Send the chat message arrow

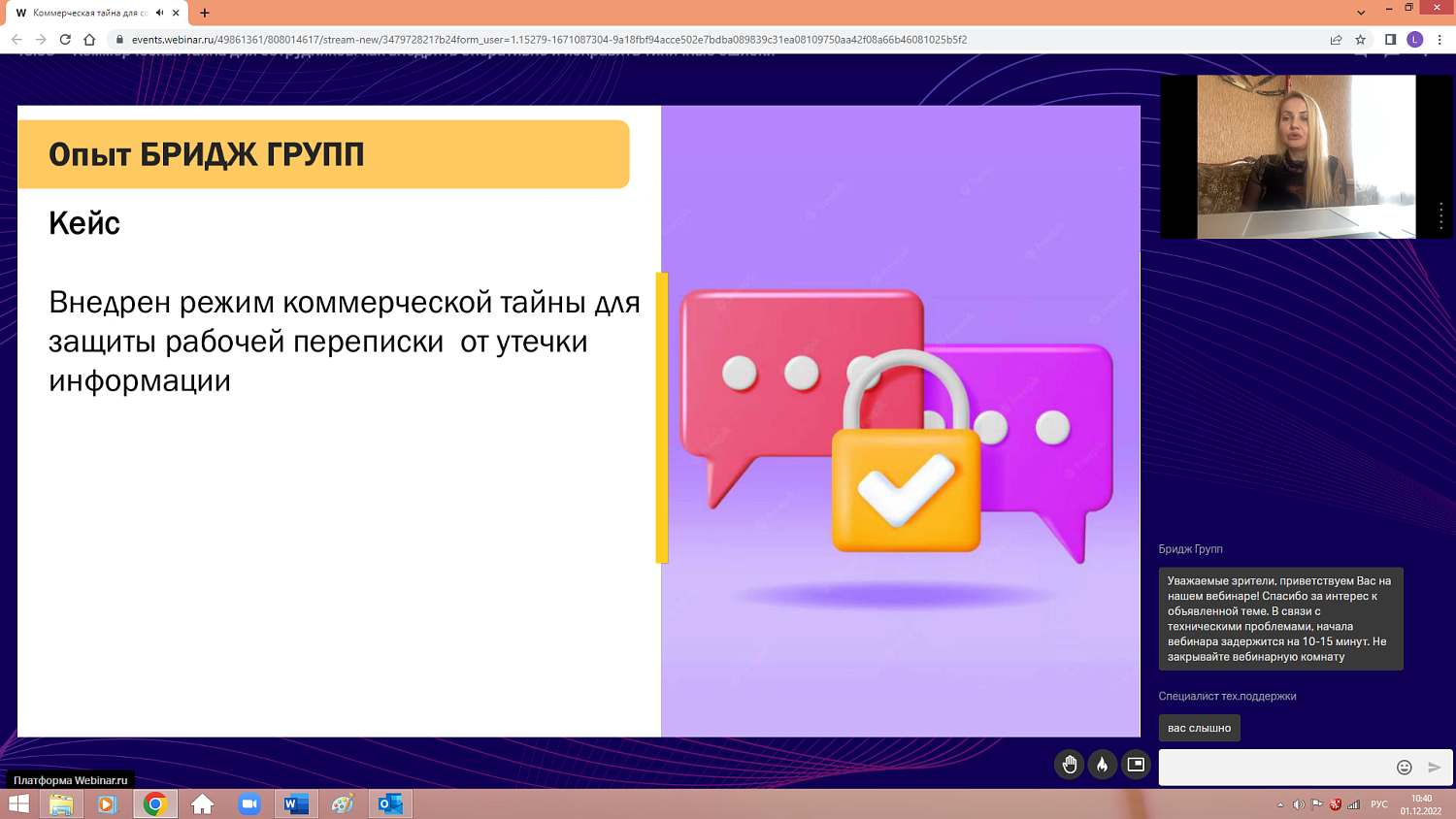(x=1435, y=767)
